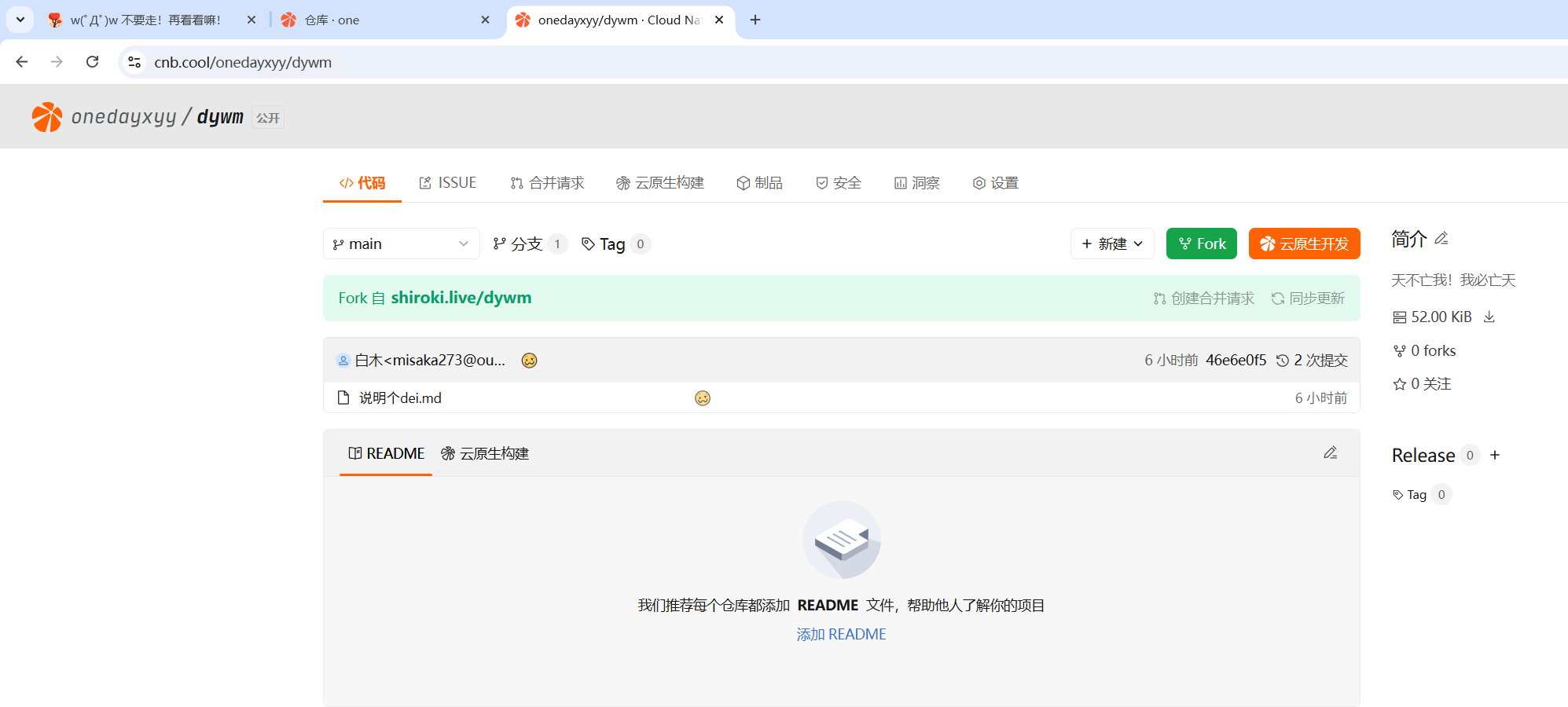1568x707 pixels.
Task: Launch 云原生开发 with the orange button
Action: pyautogui.click(x=1304, y=244)
